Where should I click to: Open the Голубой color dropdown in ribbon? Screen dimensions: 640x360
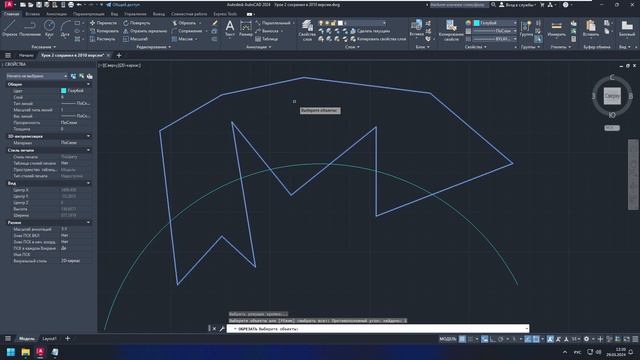point(495,23)
